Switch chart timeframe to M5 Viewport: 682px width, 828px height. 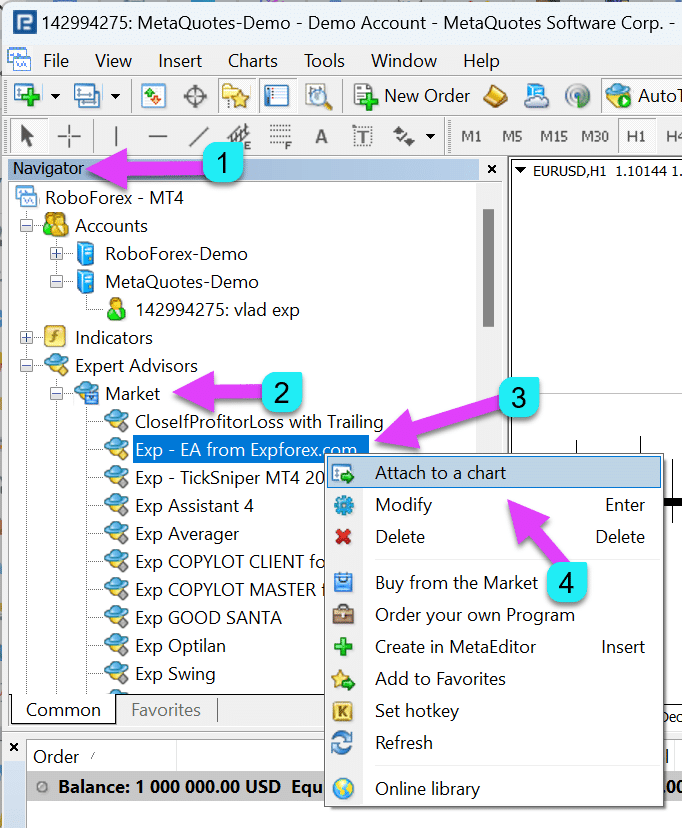click(x=512, y=136)
